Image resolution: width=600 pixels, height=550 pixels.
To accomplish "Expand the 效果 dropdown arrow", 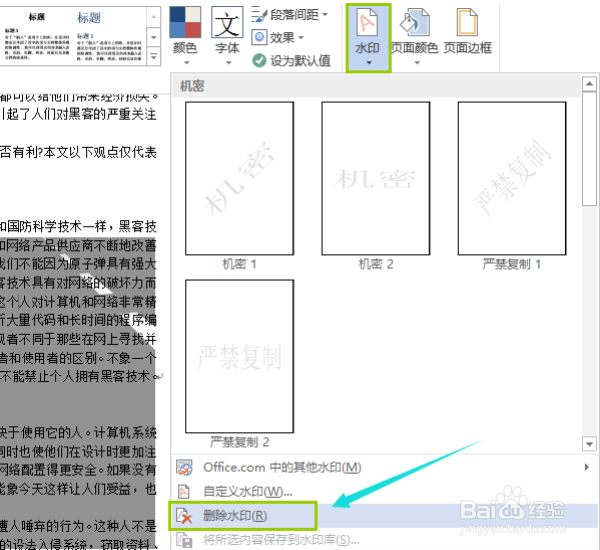I will click(x=301, y=38).
